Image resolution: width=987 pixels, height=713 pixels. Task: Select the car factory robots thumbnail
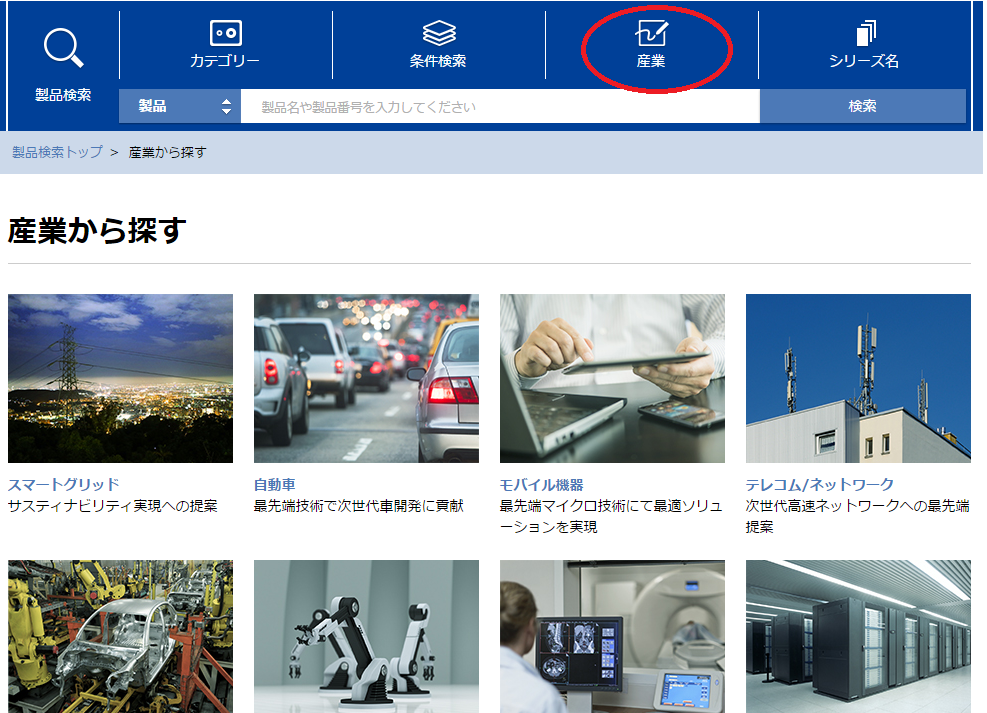pyautogui.click(x=120, y=636)
